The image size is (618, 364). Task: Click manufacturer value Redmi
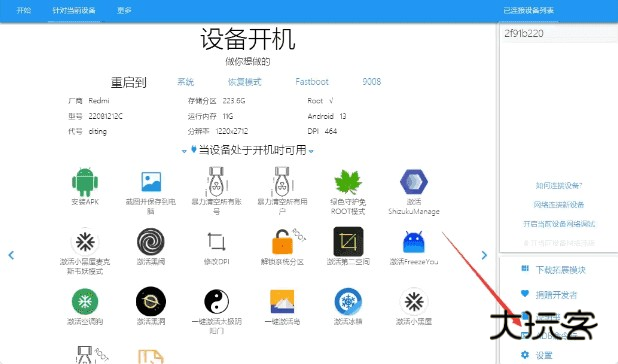99,101
